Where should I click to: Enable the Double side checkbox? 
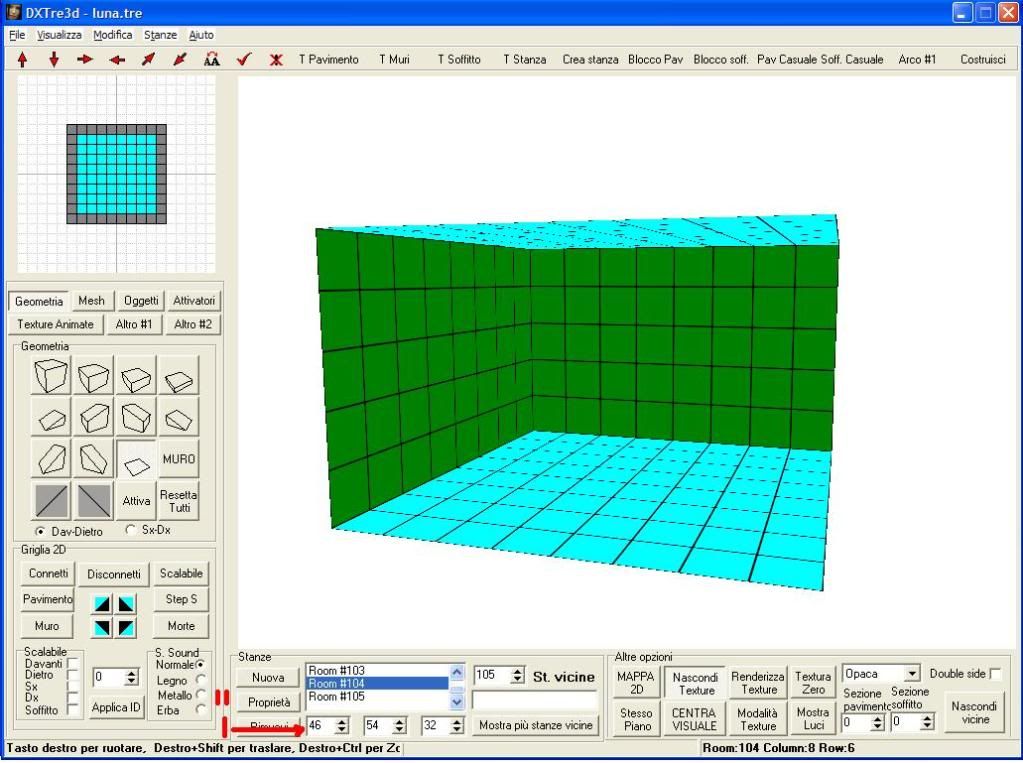(994, 674)
